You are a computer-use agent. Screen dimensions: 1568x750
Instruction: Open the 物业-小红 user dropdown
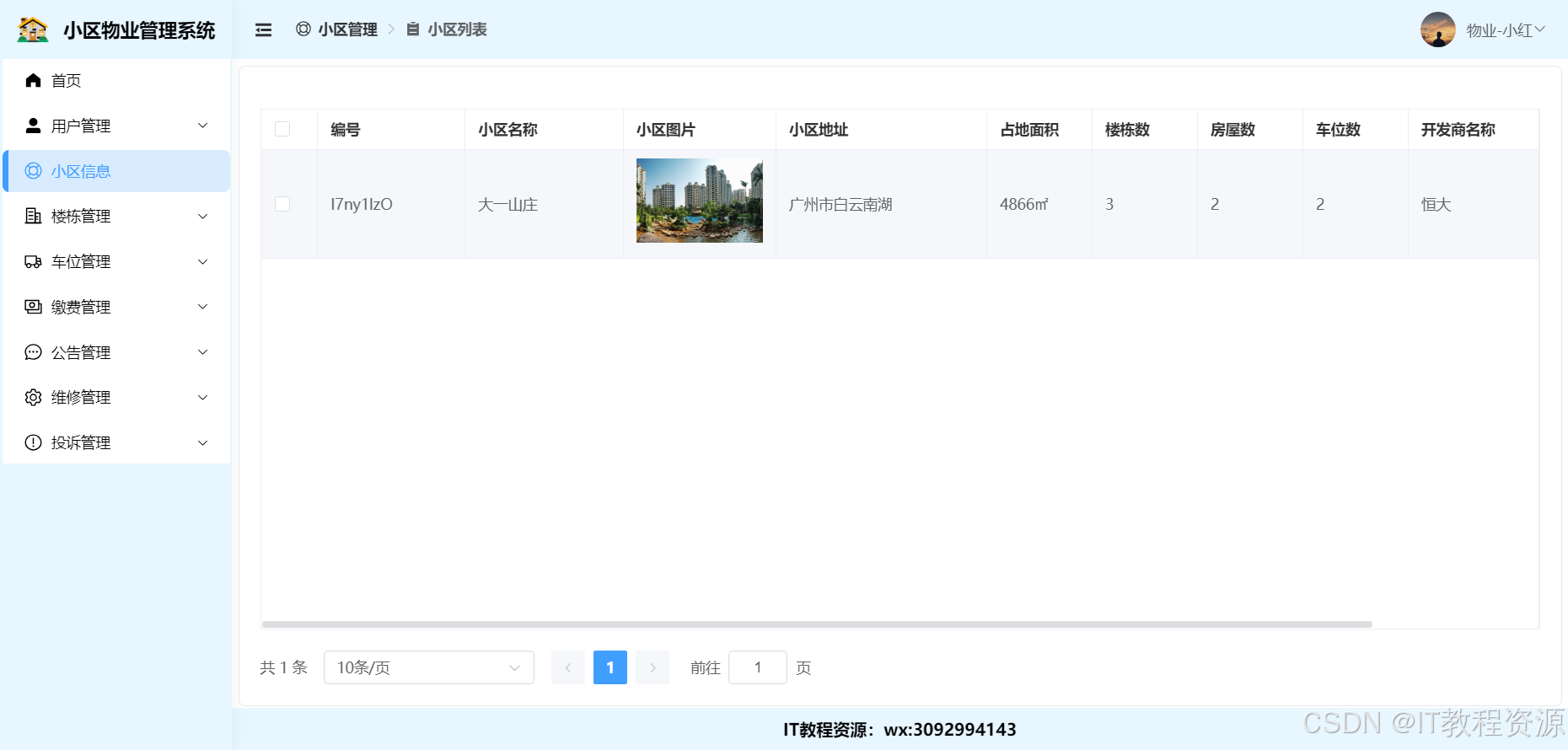coord(1506,30)
